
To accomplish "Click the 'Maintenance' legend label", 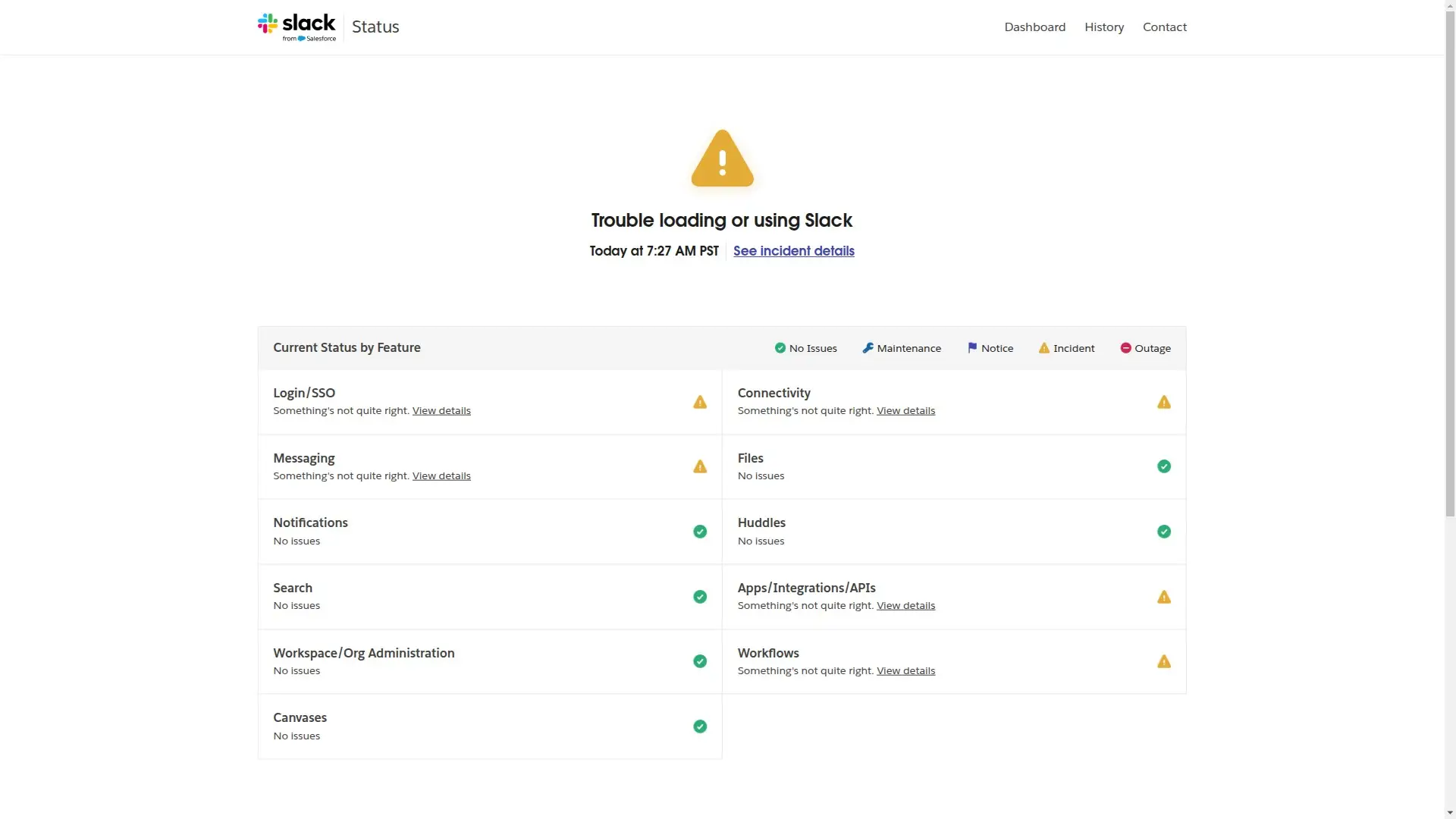I will [x=908, y=348].
